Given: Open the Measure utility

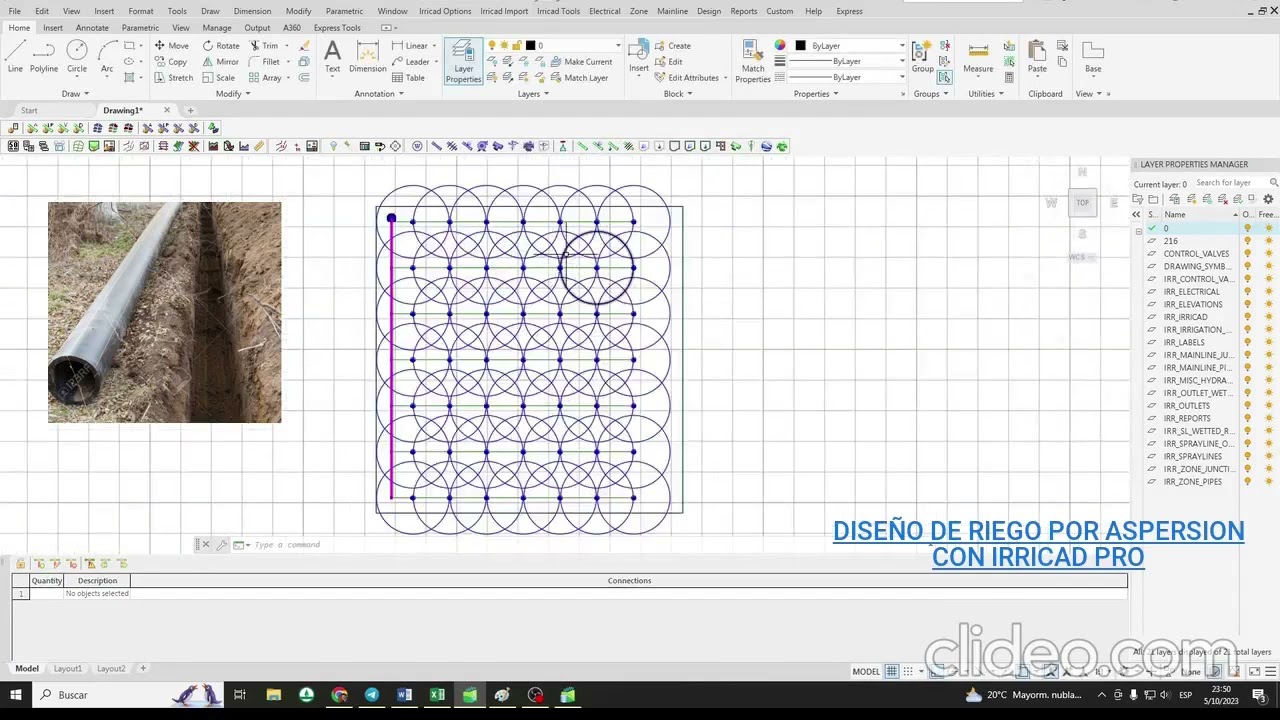Looking at the screenshot, I should tap(978, 56).
